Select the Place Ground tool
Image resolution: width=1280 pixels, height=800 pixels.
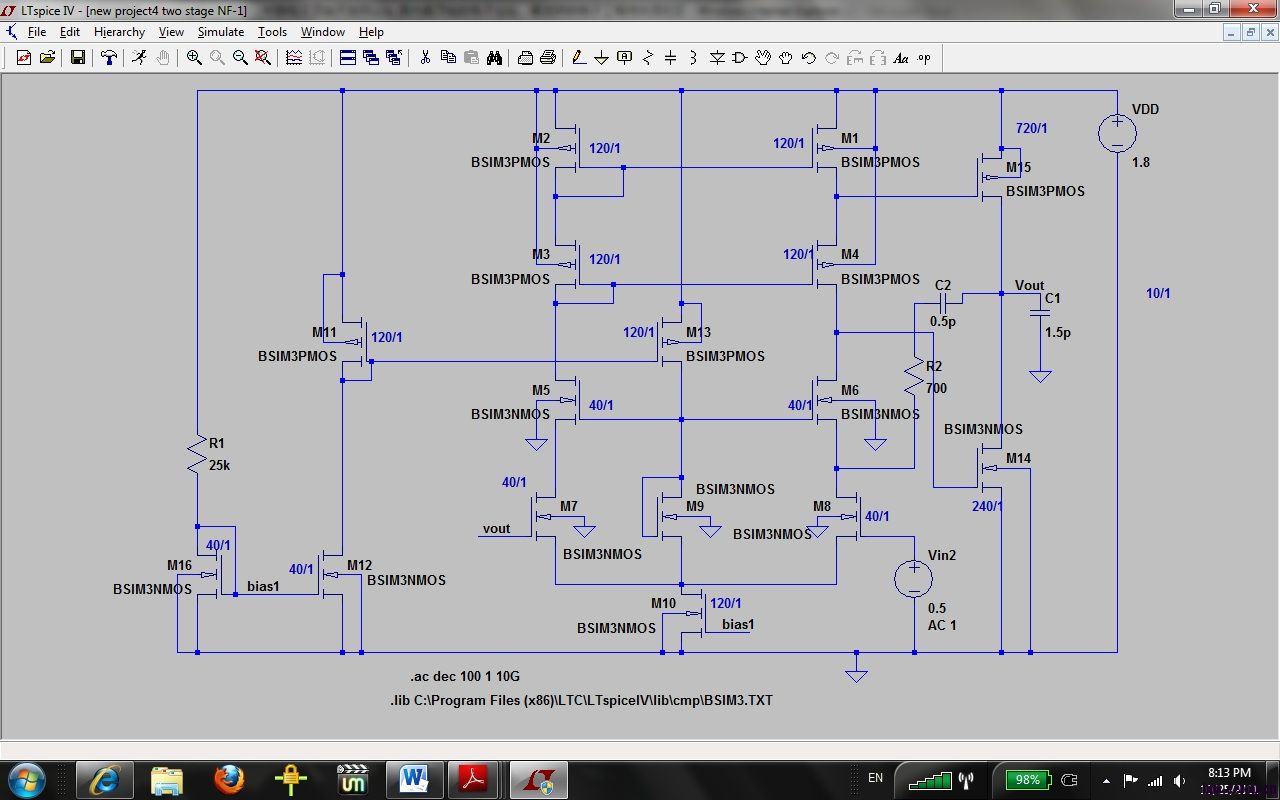(602, 58)
